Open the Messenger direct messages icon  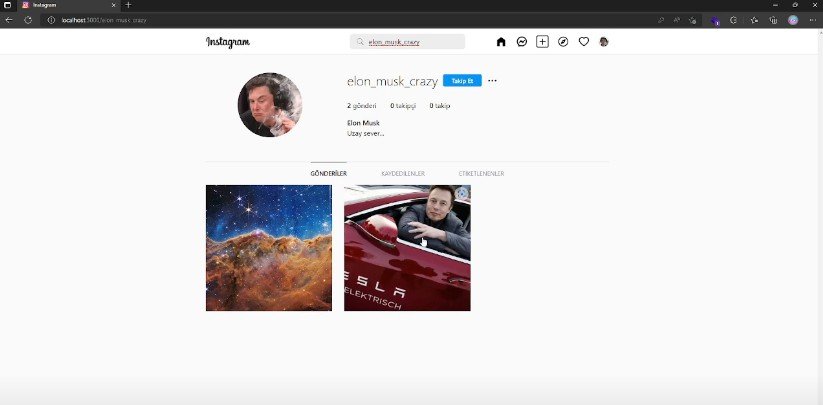tap(521, 41)
